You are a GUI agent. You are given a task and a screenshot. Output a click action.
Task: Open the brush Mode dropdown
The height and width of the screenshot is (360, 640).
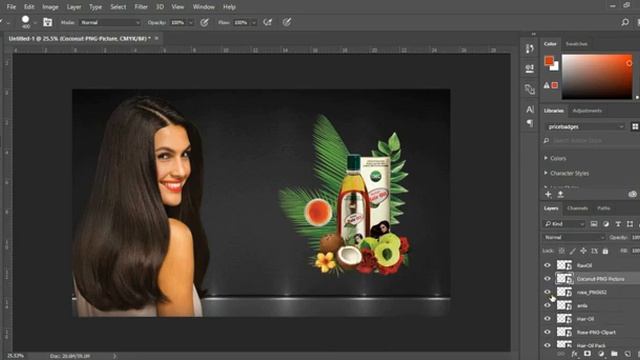pyautogui.click(x=109, y=22)
